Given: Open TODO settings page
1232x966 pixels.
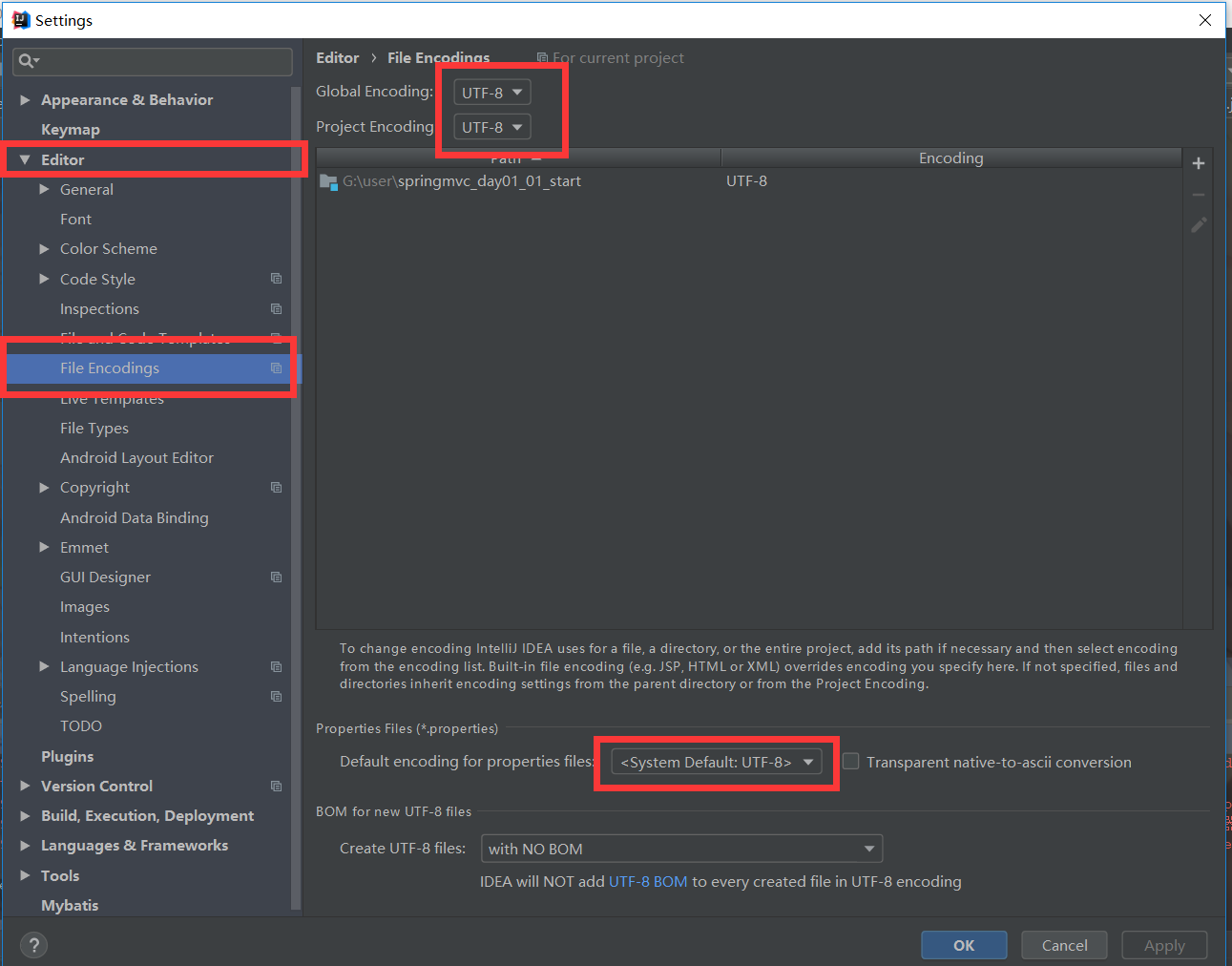Looking at the screenshot, I should point(81,725).
